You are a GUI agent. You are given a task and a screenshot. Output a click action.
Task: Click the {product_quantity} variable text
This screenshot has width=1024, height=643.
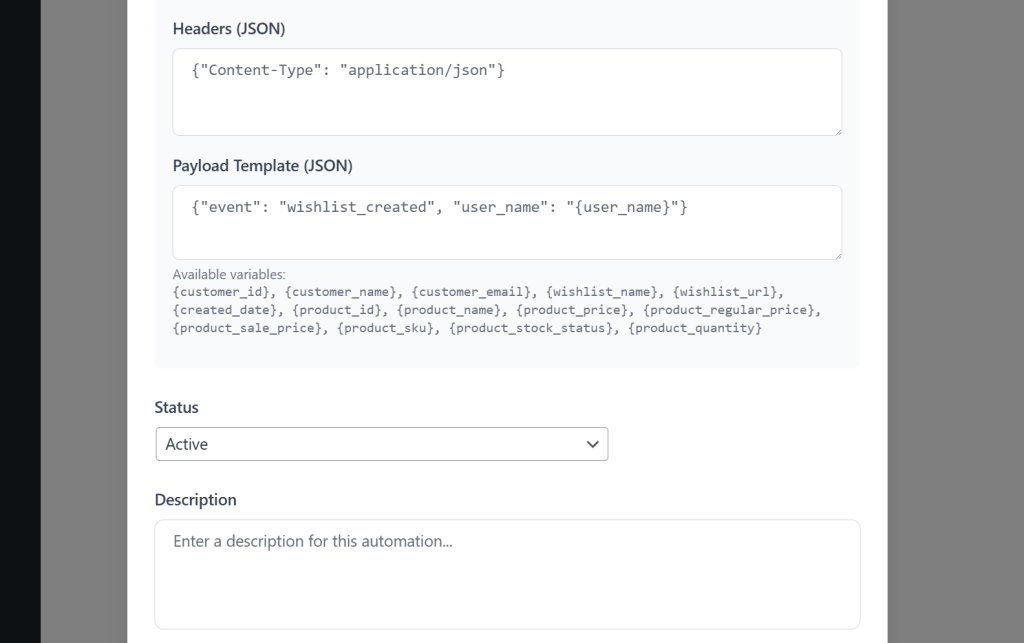point(695,328)
